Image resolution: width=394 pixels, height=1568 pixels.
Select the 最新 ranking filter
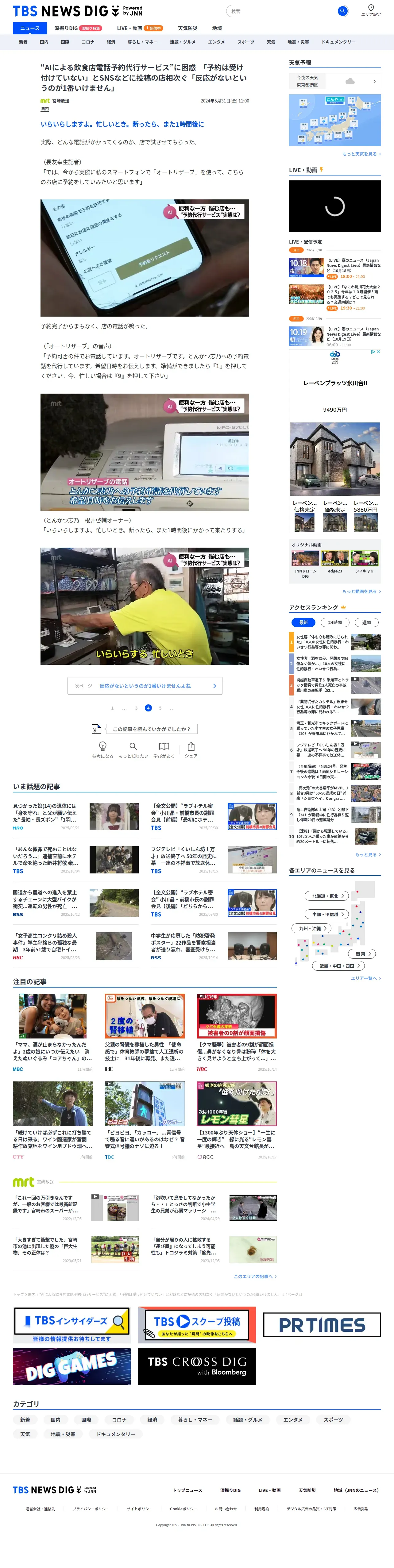(x=303, y=622)
